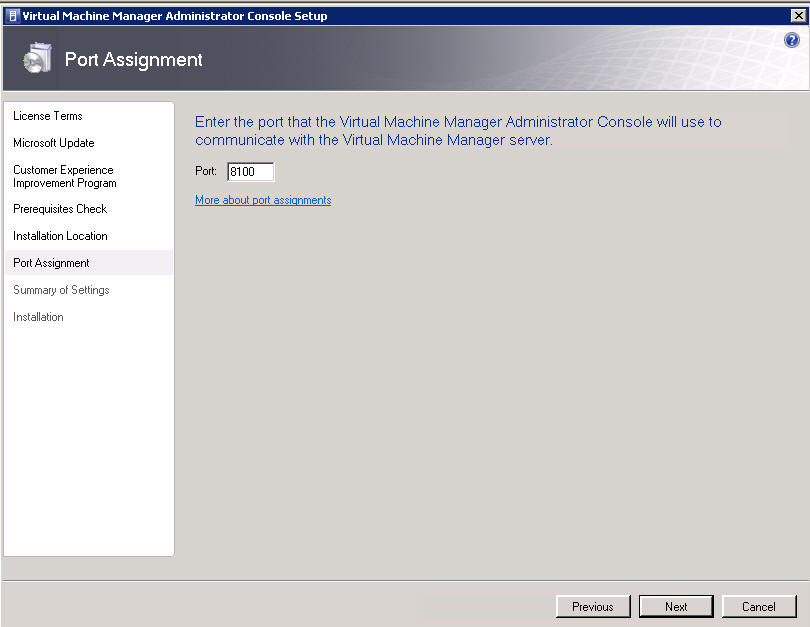The width and height of the screenshot is (810, 627).
Task: Close the Setup window
Action: [798, 16]
